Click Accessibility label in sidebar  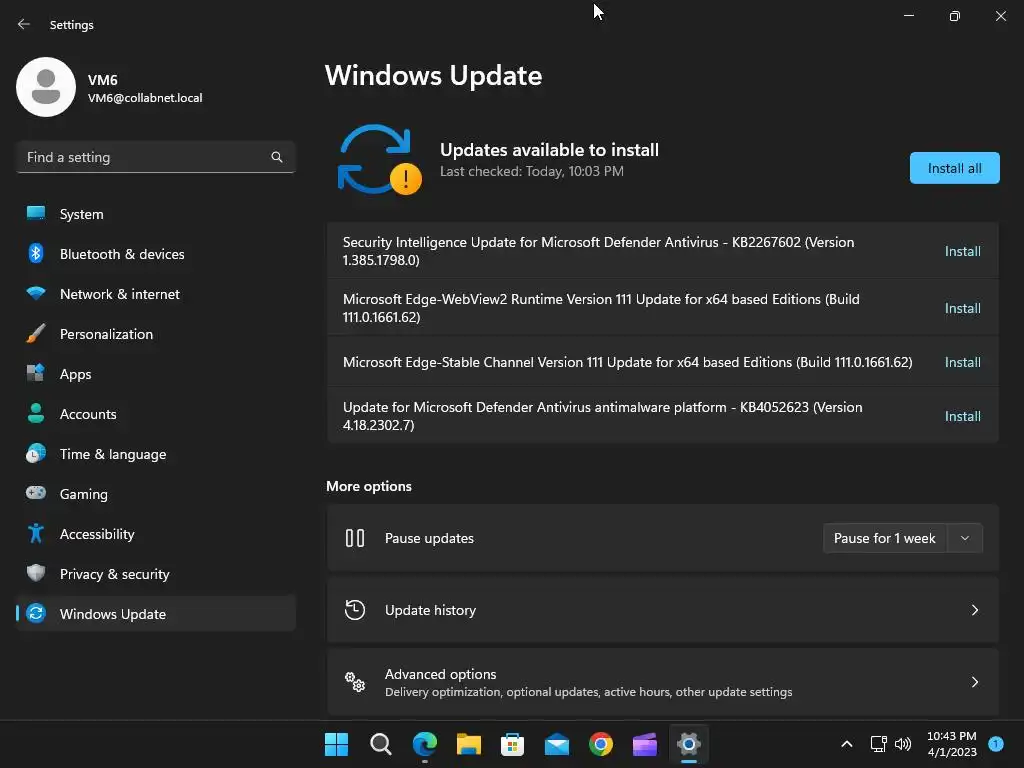97,534
